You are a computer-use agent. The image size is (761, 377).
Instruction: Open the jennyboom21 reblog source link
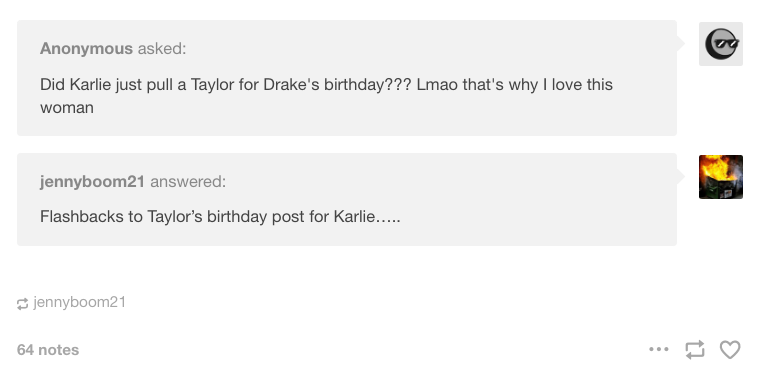80,303
